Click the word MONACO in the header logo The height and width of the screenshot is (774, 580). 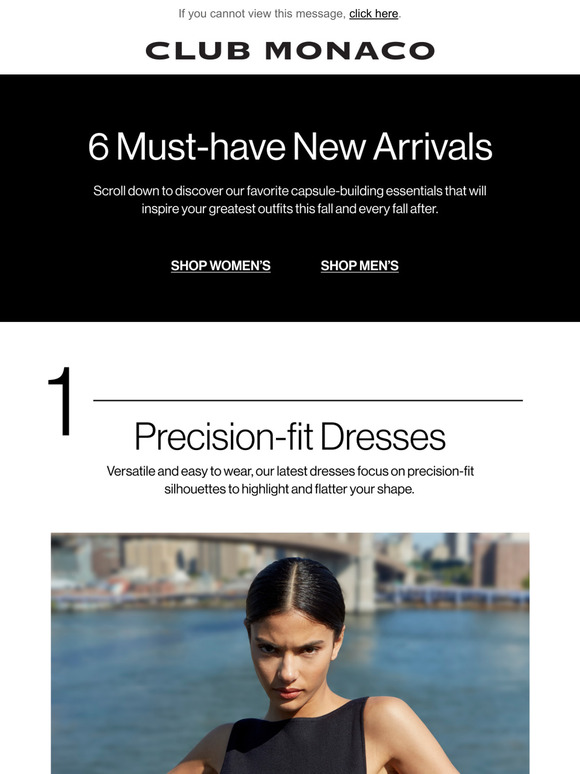click(350, 51)
